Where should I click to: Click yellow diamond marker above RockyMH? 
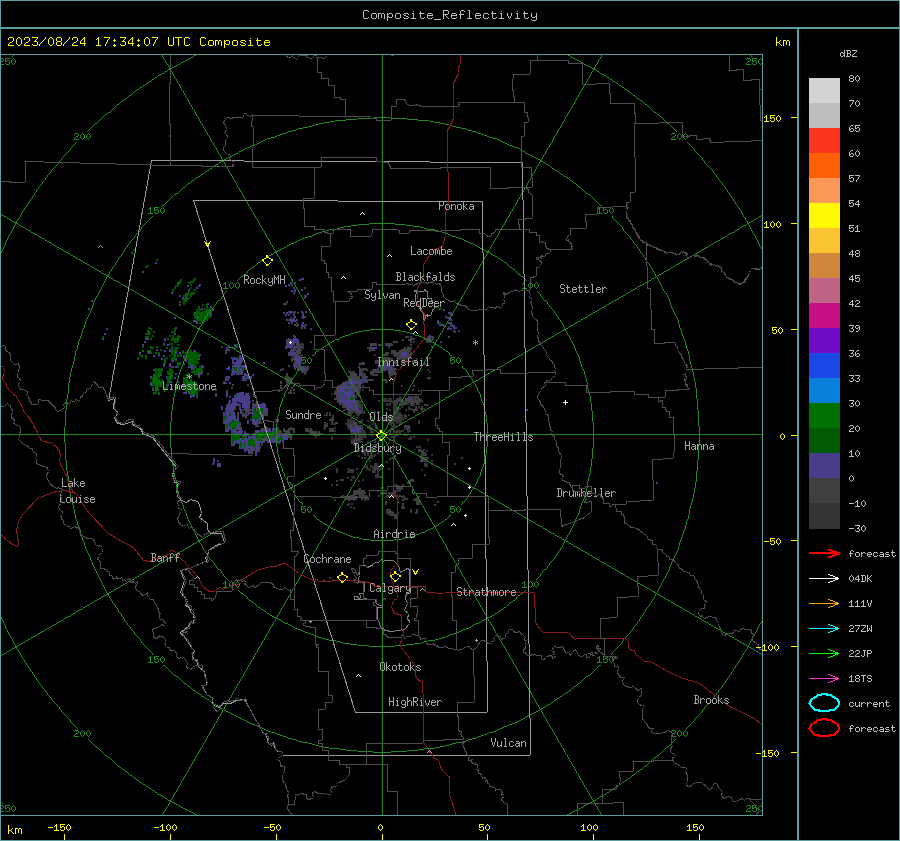tap(267, 261)
